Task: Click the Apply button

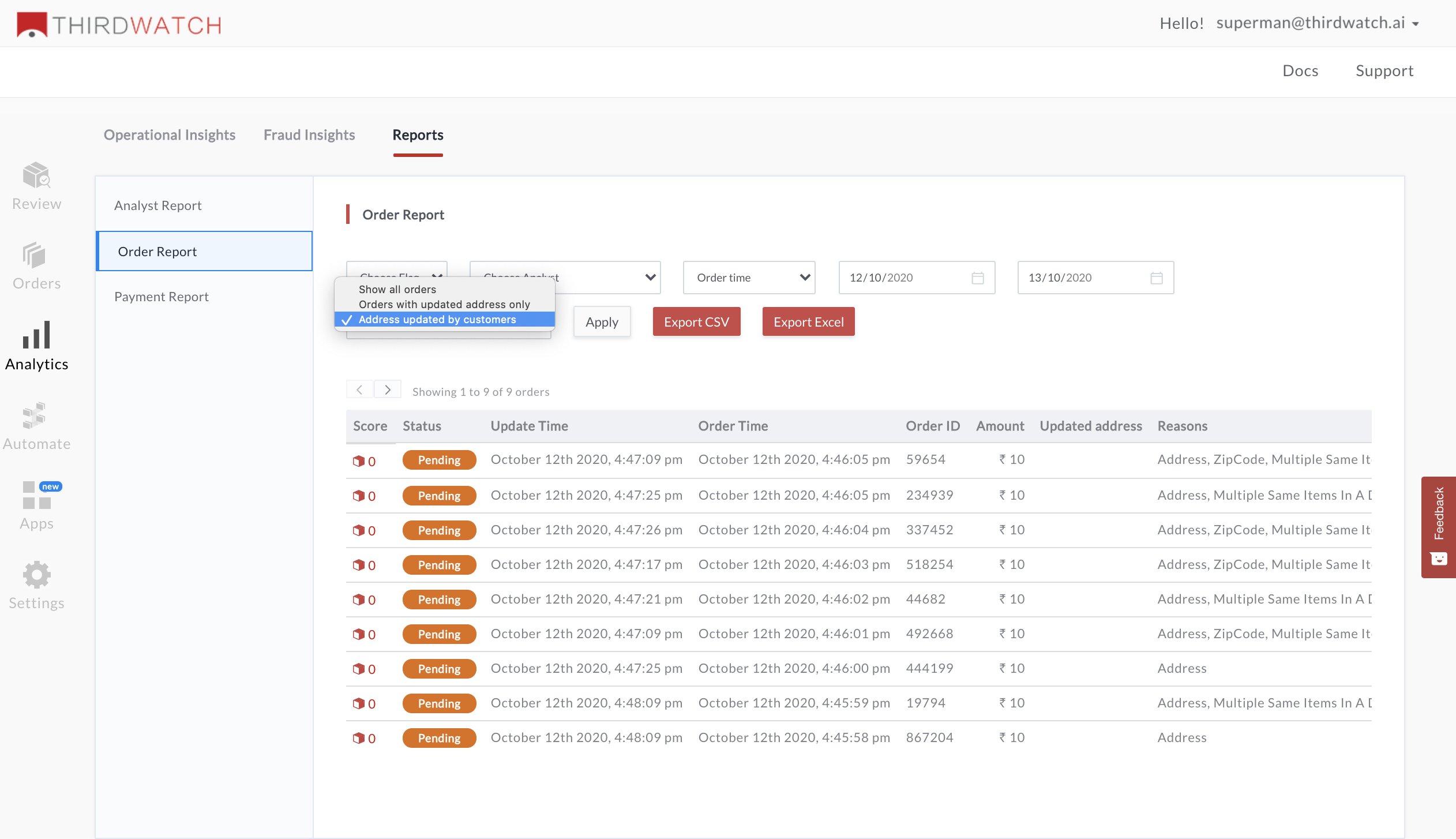Action: point(602,321)
